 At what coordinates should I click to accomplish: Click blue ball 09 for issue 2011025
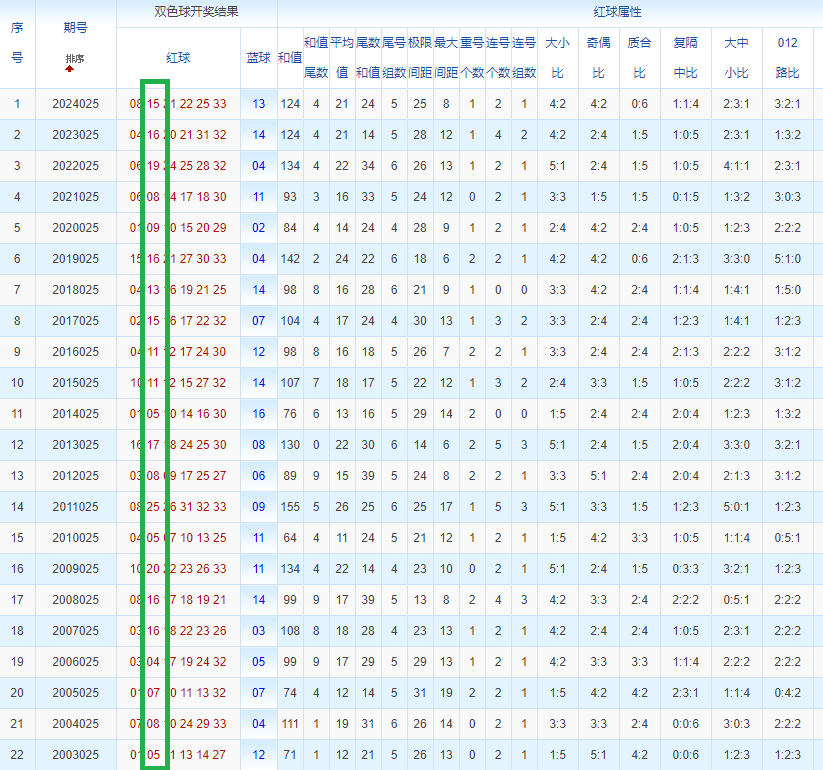pyautogui.click(x=259, y=507)
